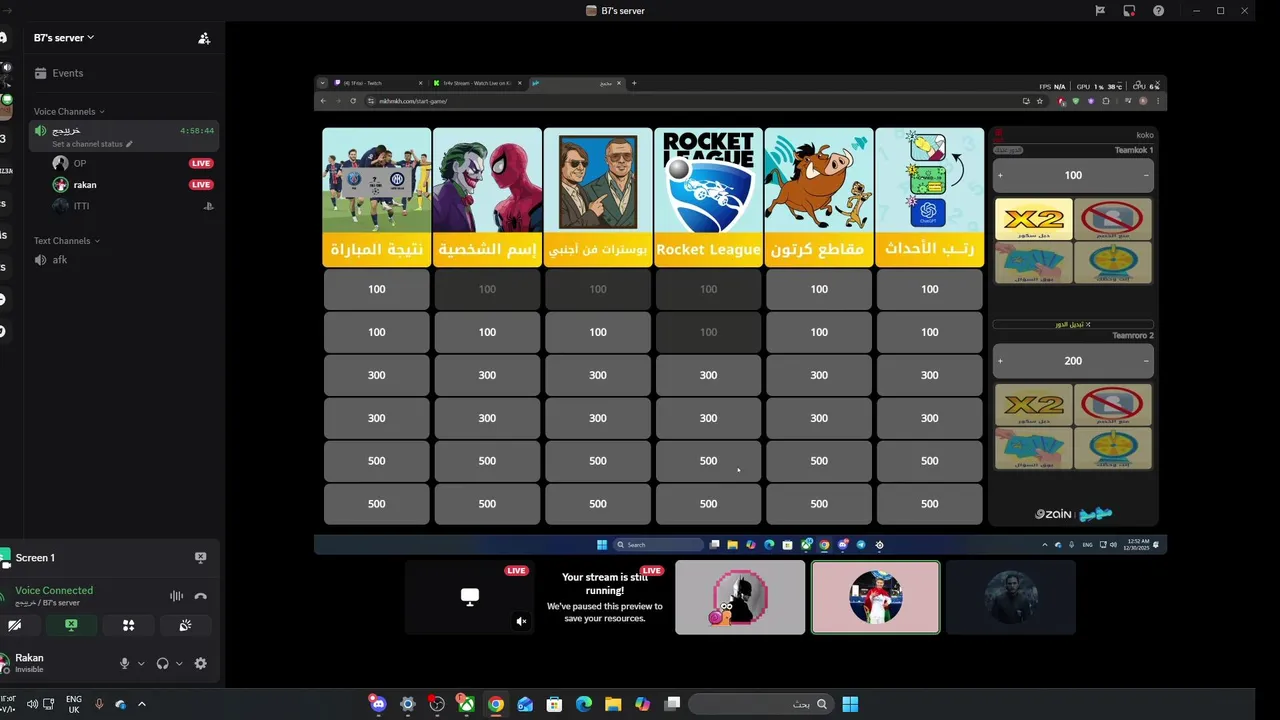Open the Events calendar entry
This screenshot has height=720, width=1280.
pyautogui.click(x=124, y=73)
